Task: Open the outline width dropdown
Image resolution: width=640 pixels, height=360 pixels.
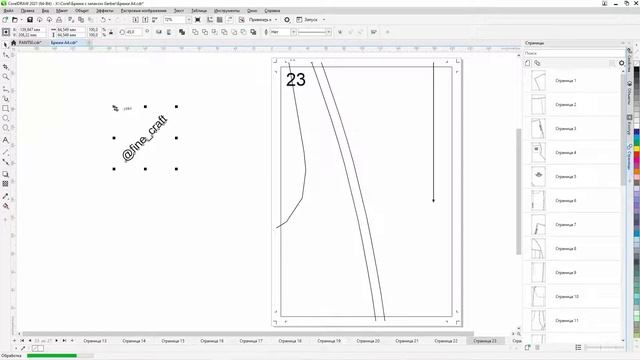Action: coord(293,32)
